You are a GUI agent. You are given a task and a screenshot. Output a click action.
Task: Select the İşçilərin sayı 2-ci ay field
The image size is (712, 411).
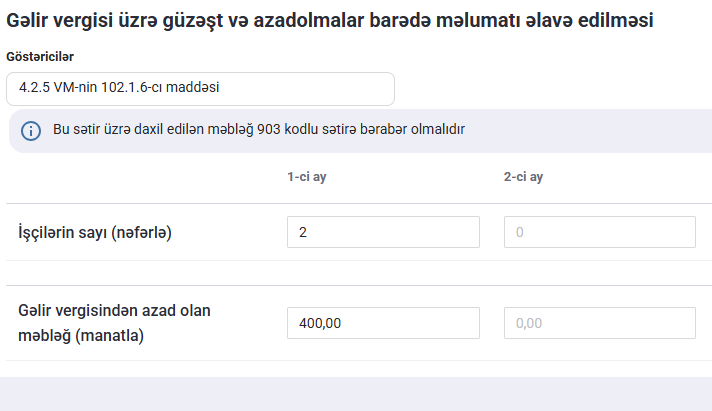point(599,233)
